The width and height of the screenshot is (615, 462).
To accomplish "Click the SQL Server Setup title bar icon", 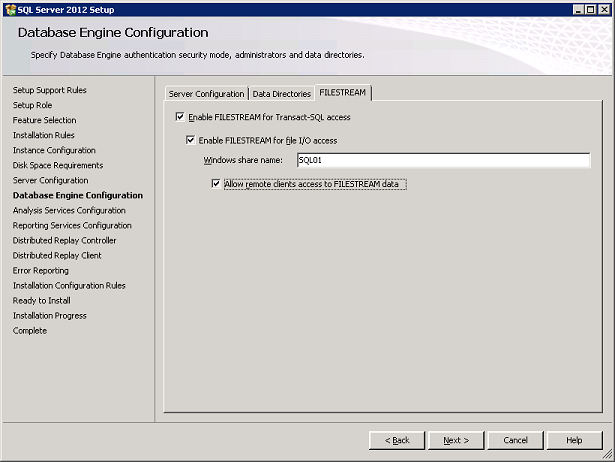I will (11, 10).
